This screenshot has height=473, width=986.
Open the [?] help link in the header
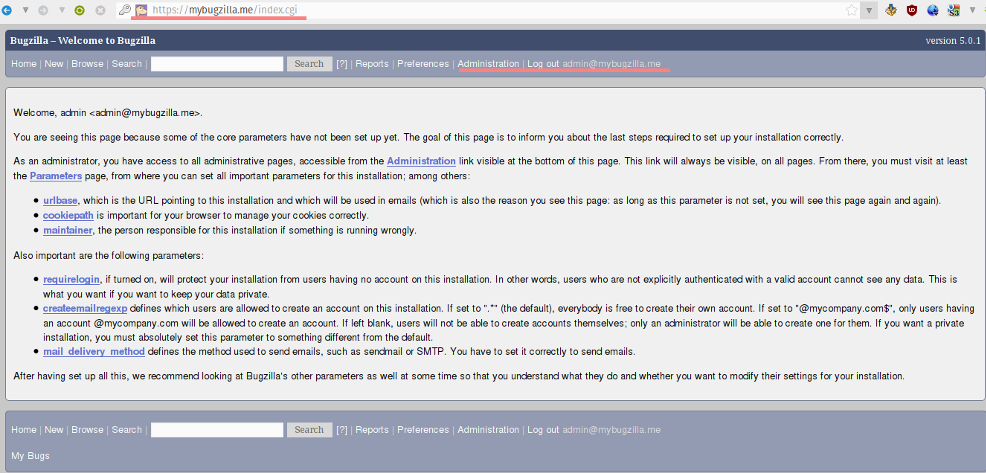pyautogui.click(x=341, y=64)
